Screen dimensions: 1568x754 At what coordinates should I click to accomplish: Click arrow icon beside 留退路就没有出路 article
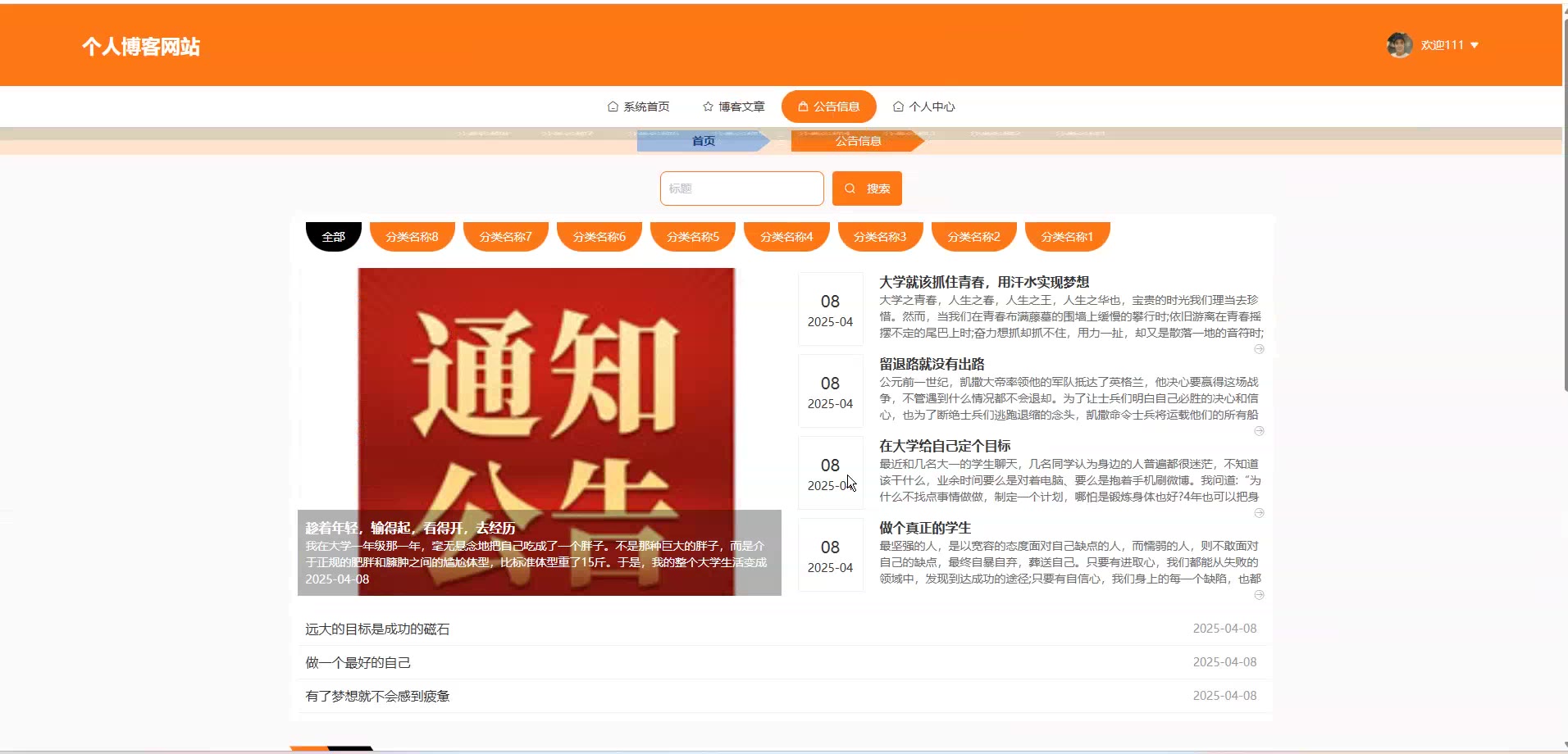click(1259, 431)
